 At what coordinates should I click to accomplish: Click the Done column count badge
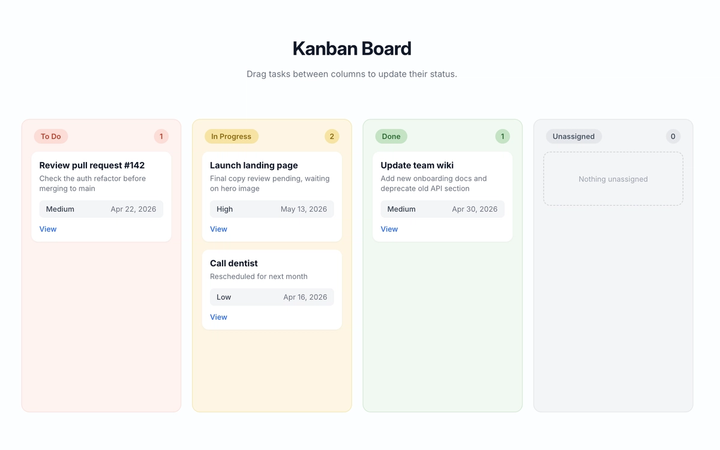coord(502,136)
